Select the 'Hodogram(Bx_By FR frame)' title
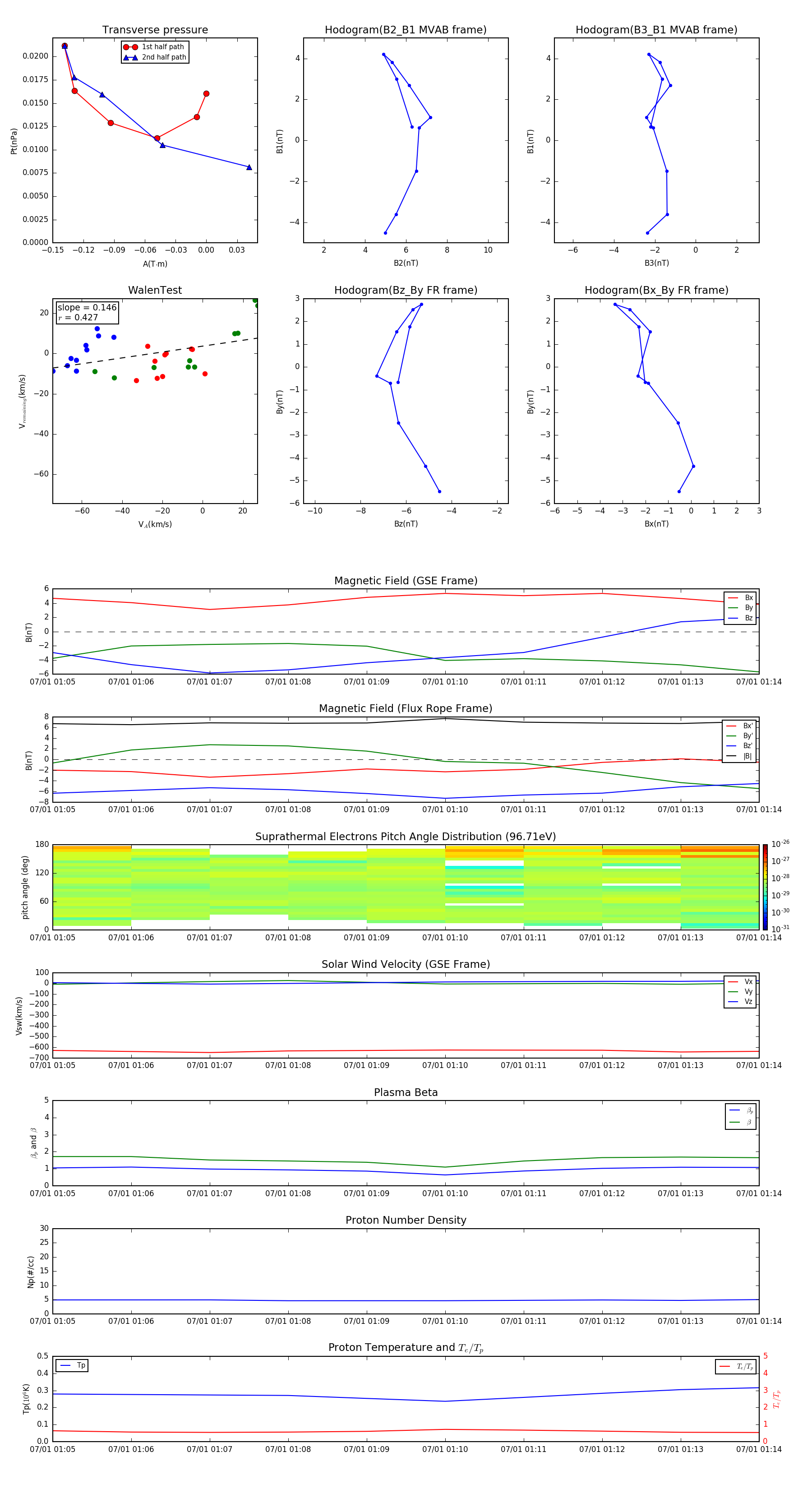Viewport: 812px width, 1489px height. tap(656, 290)
